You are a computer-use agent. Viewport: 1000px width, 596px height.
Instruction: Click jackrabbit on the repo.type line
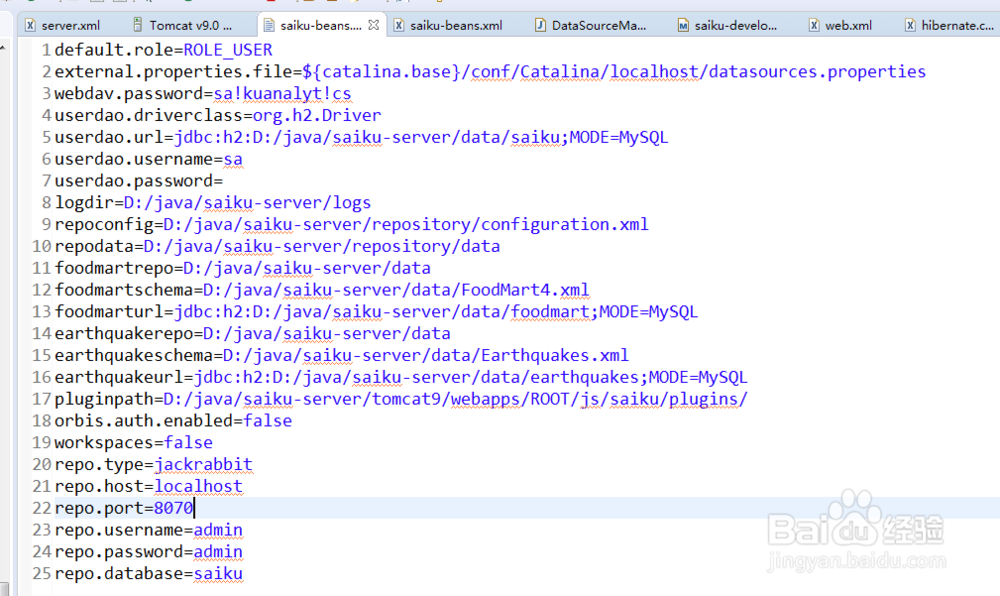pos(203,464)
